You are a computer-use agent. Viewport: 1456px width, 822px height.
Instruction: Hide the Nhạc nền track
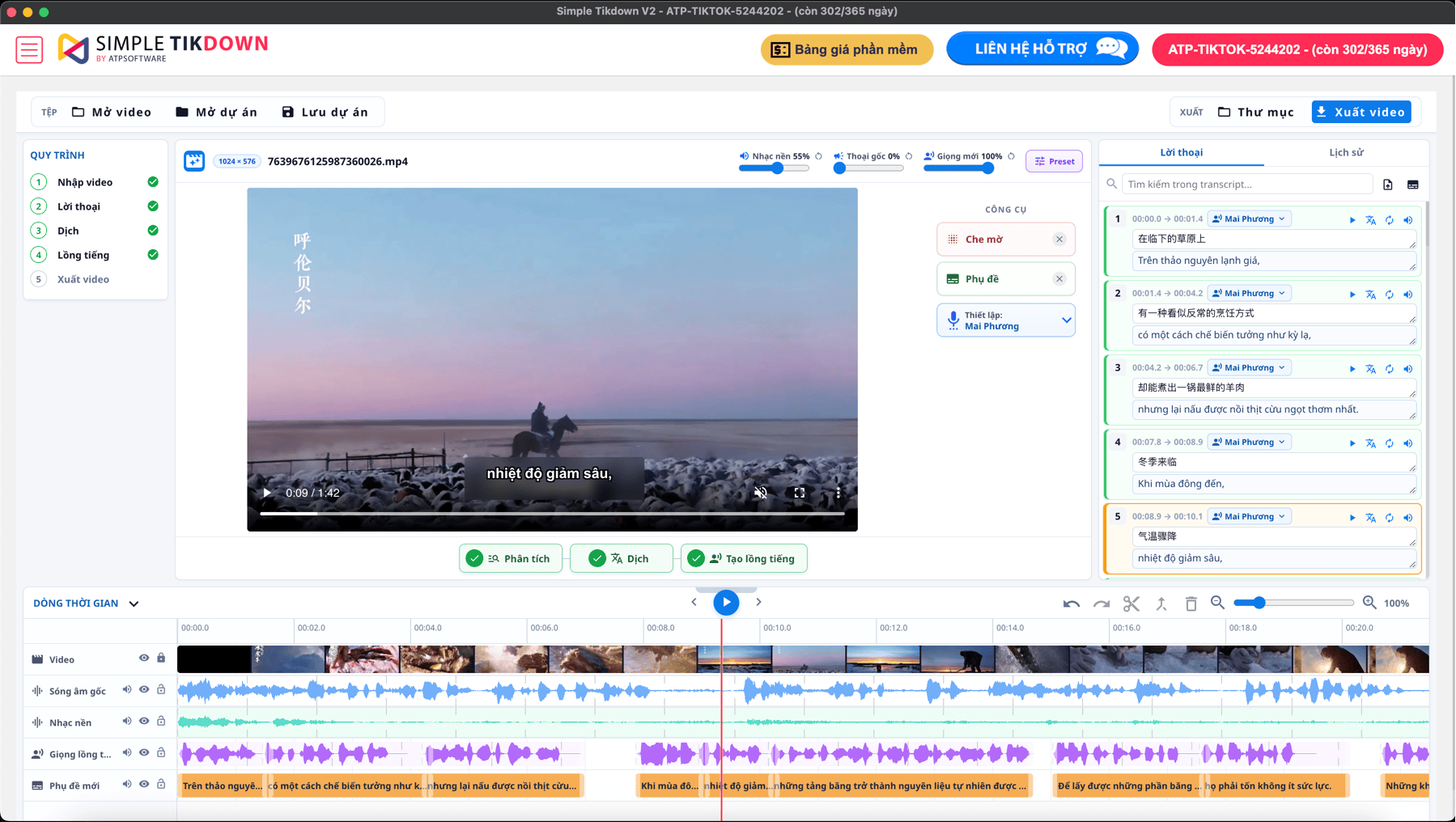tap(144, 722)
